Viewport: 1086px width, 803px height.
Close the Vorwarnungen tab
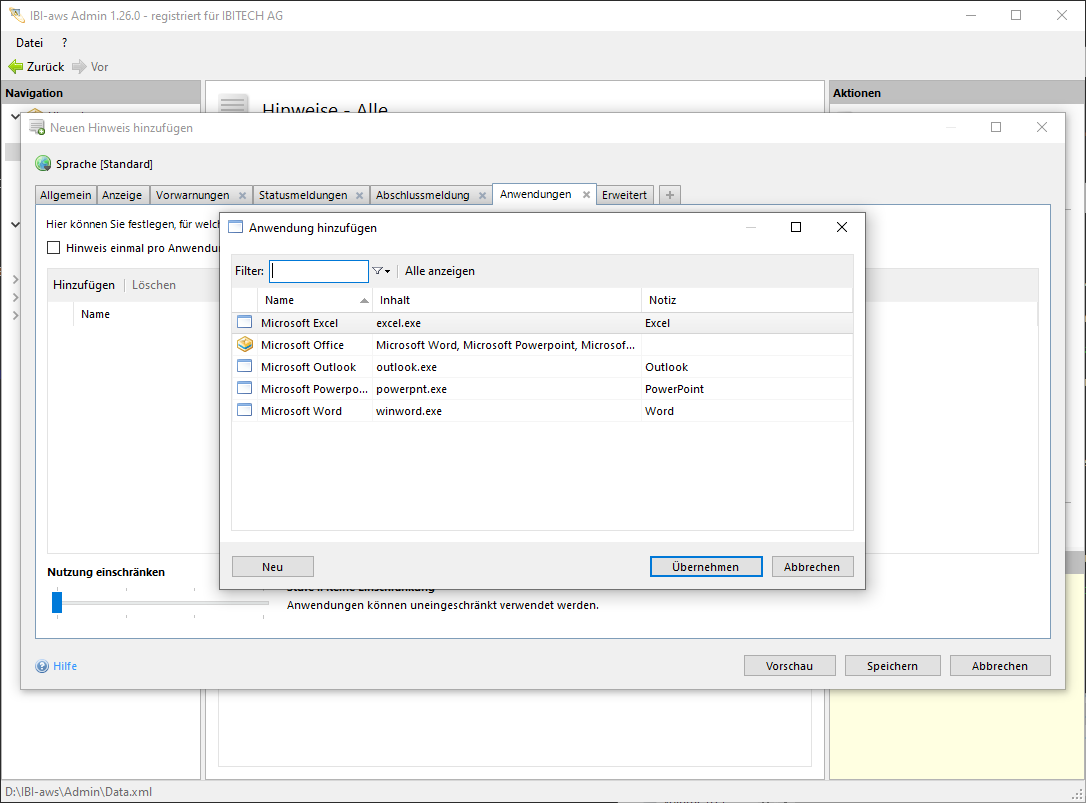pos(242,195)
